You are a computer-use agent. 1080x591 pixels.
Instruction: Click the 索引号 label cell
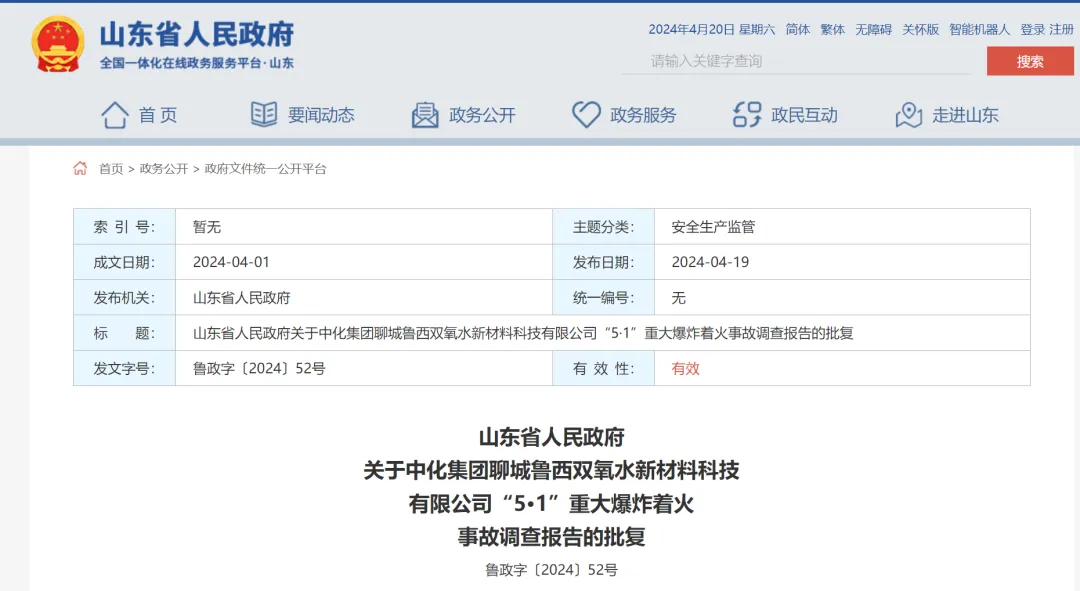[125, 227]
